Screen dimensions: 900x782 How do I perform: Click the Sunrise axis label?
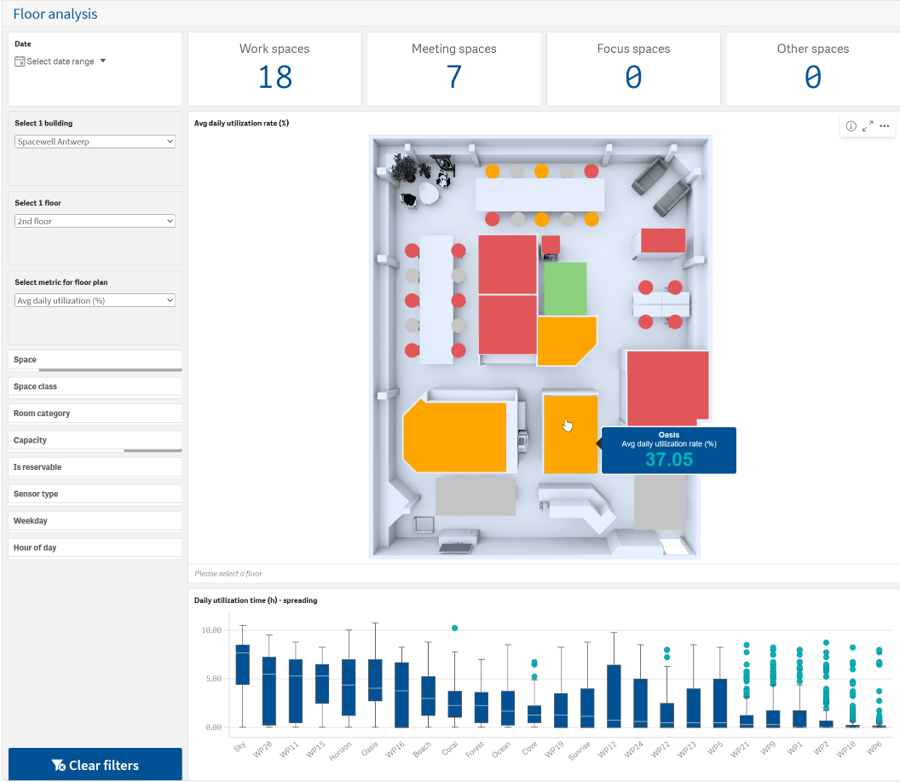[579, 750]
